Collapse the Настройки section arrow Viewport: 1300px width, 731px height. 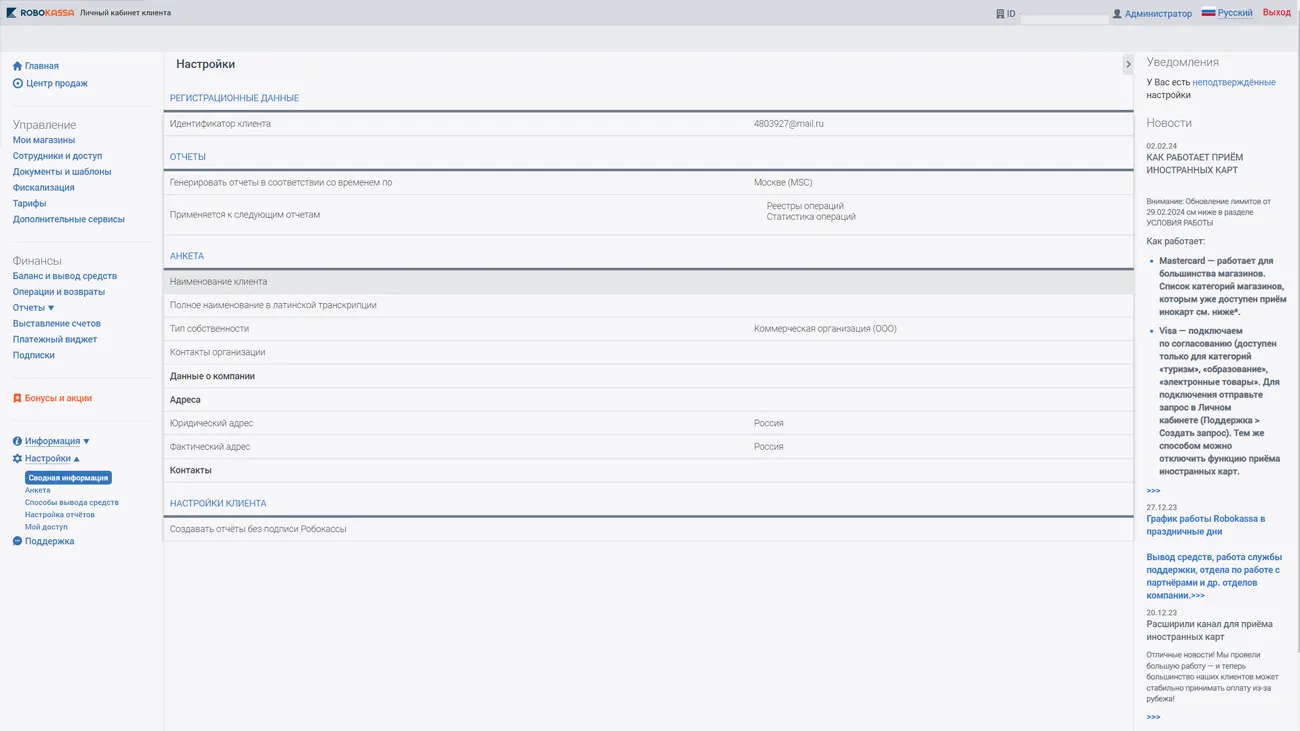pos(77,459)
